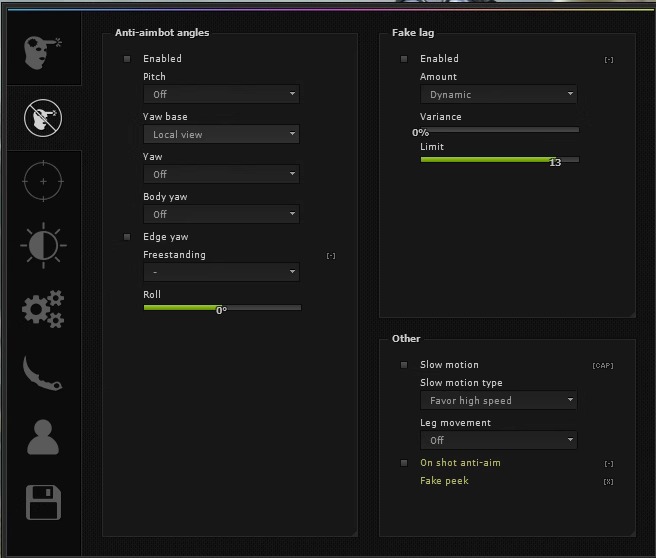Click the Slow motion [CAP] hotkey button

[603, 366]
